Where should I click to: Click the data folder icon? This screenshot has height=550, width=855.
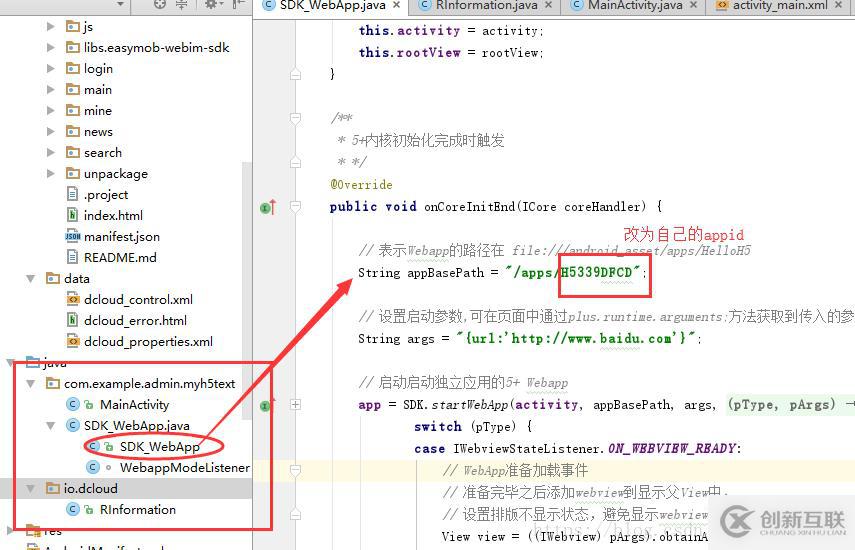tap(53, 279)
